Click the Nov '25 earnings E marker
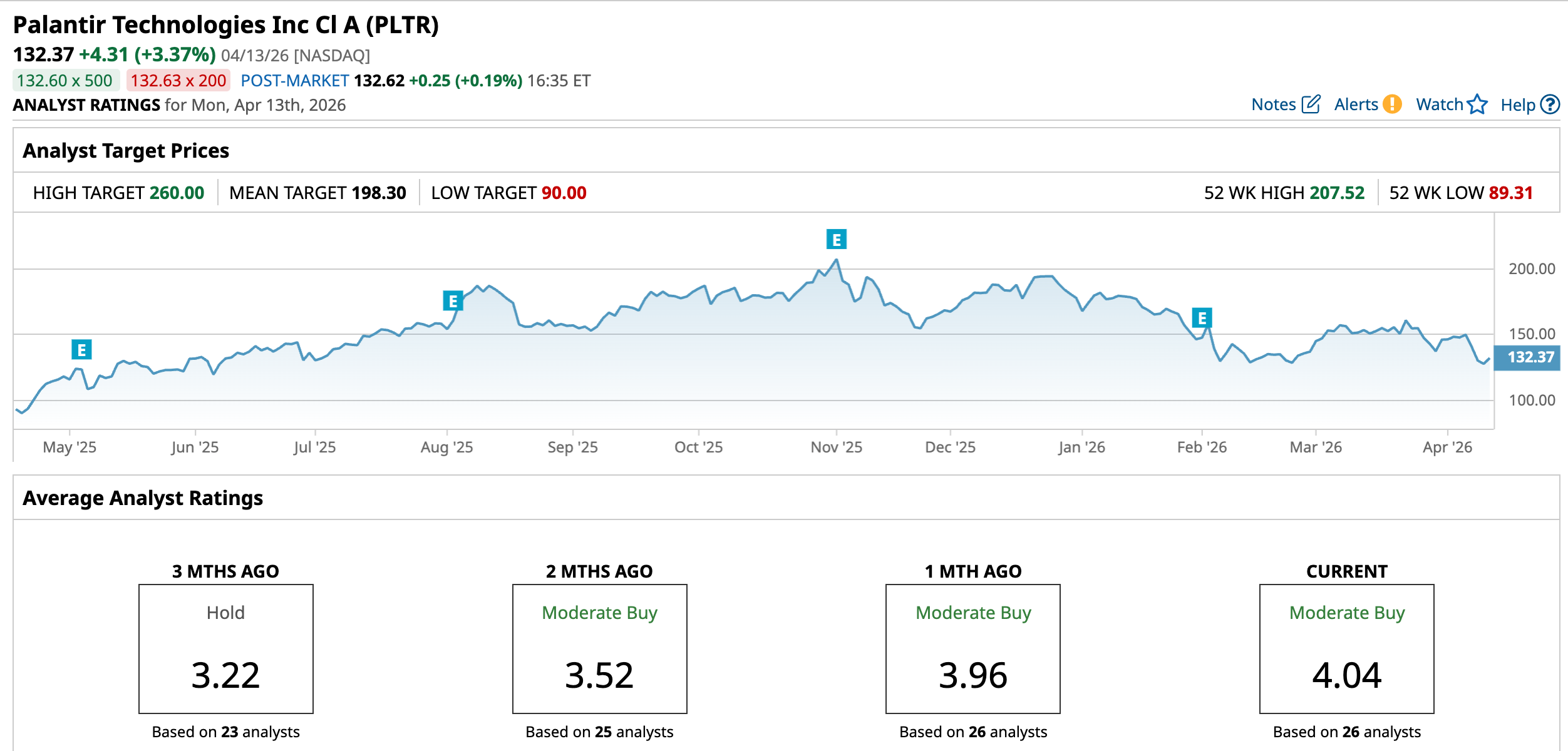Screen dimensions: 1568x751 836,239
